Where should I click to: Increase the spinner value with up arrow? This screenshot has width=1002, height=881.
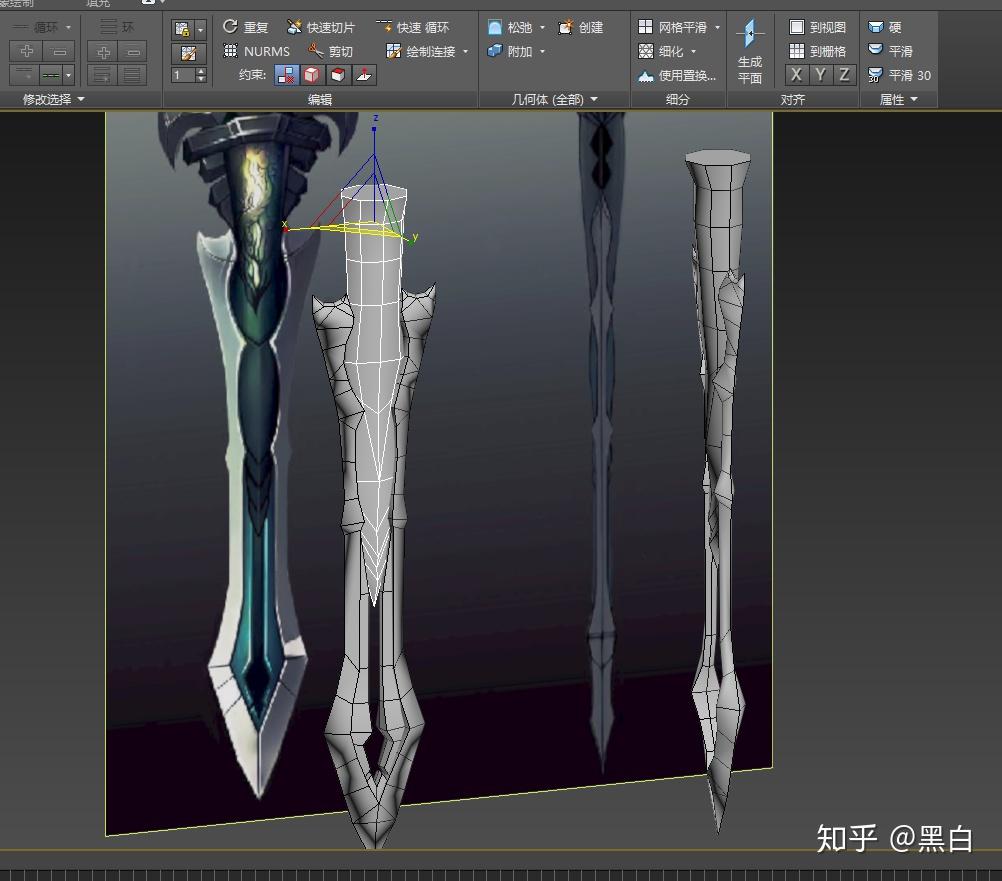click(x=201, y=71)
